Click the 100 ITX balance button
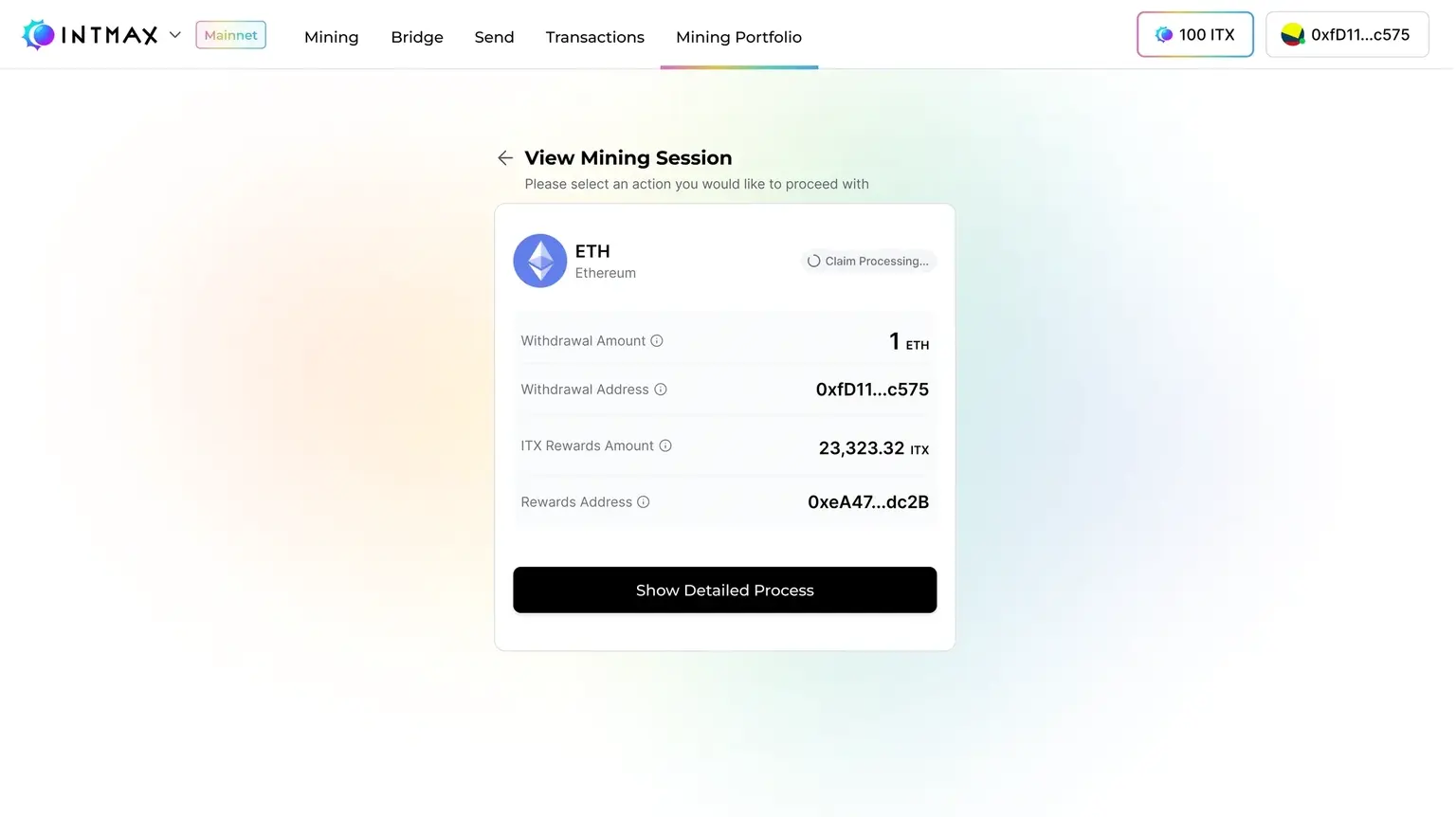Image resolution: width=1456 pixels, height=817 pixels. [1195, 35]
